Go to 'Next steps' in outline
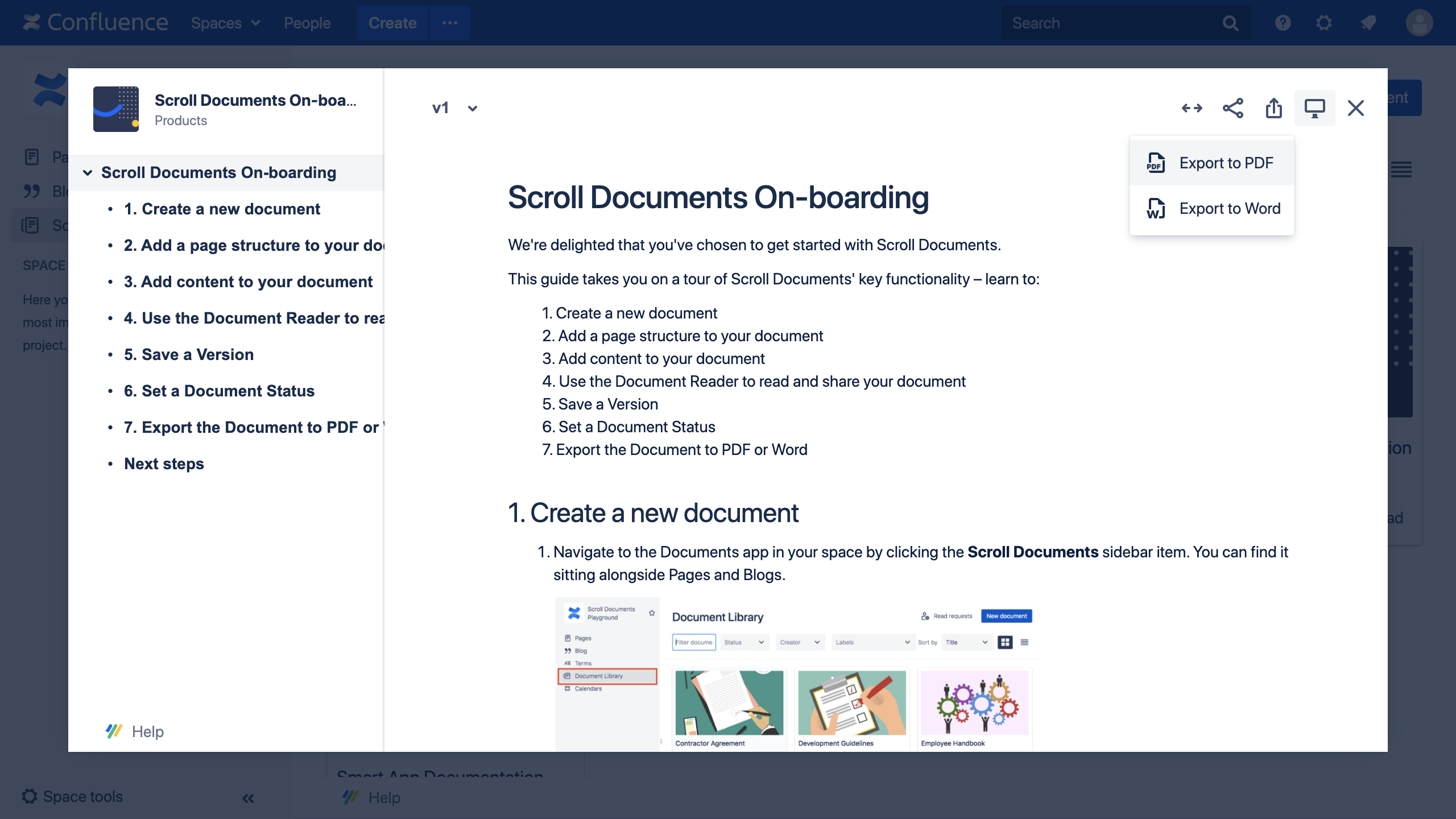 point(164,464)
